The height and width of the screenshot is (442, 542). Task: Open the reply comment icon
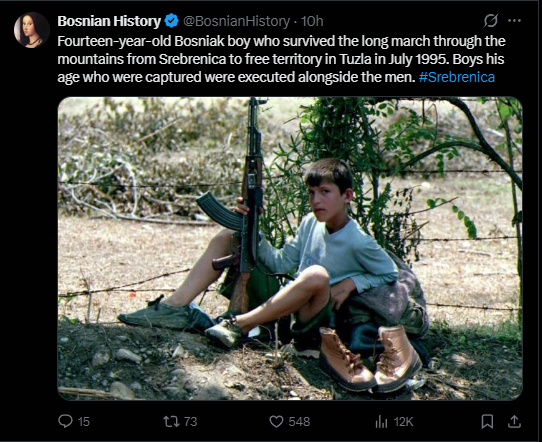click(x=65, y=421)
